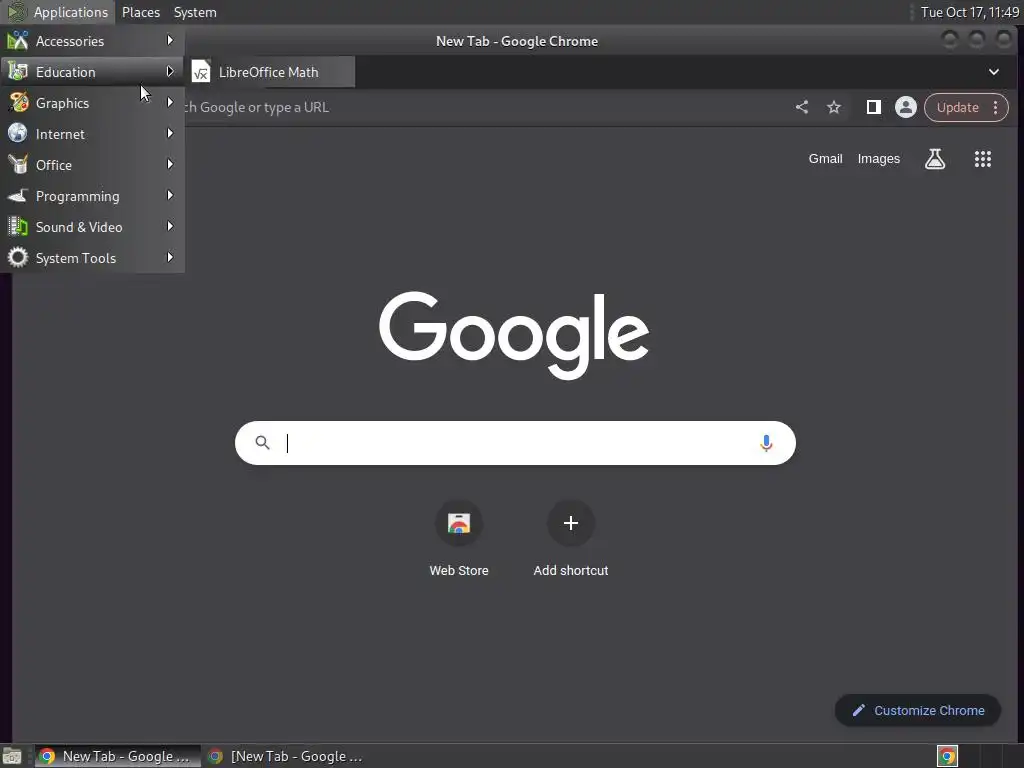Open Gmail link

tap(825, 159)
